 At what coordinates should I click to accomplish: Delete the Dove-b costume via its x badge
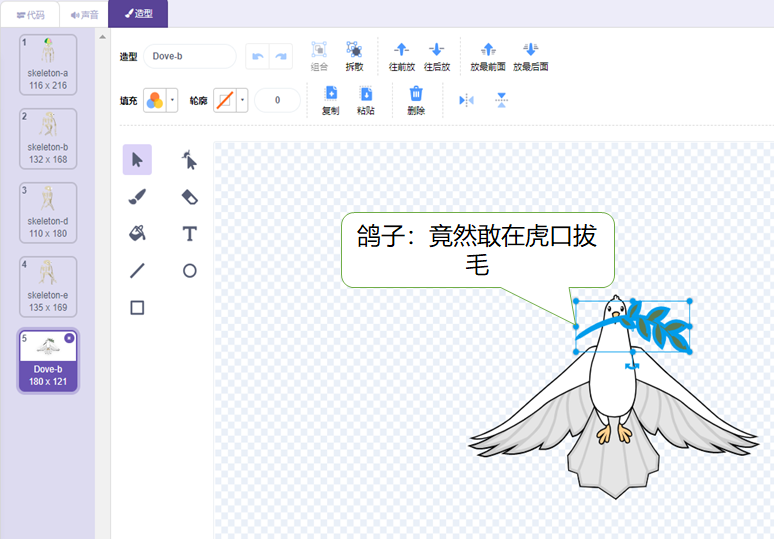click(70, 338)
